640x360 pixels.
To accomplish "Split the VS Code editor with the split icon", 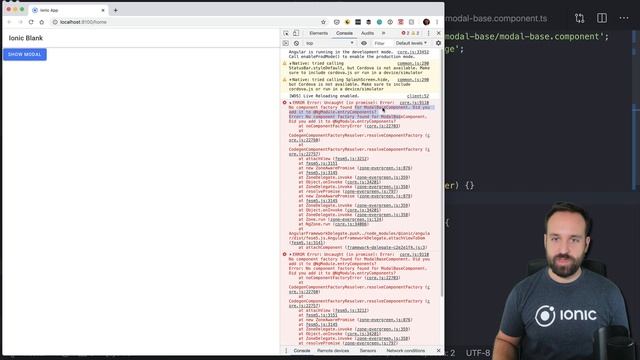I will (x=602, y=18).
